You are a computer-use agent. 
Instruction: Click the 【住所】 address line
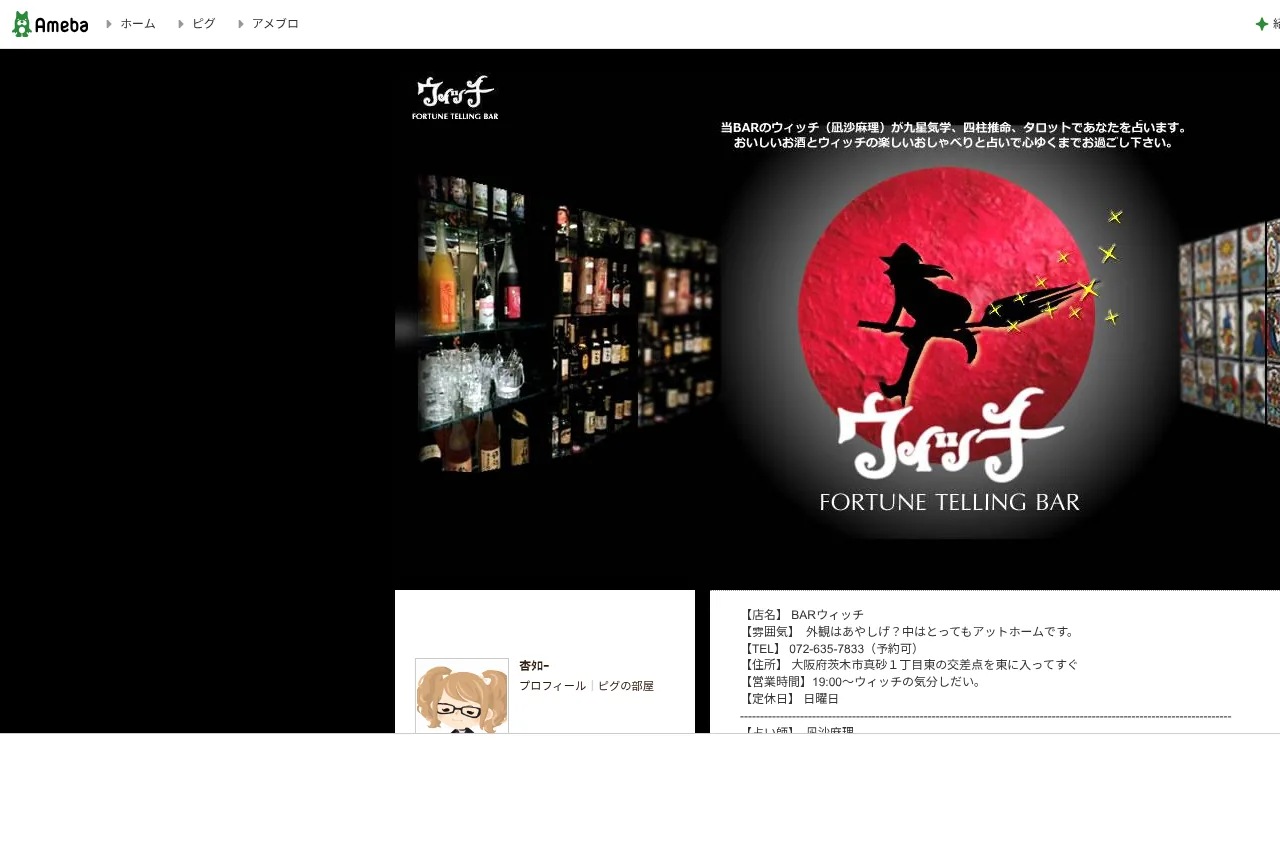click(909, 665)
